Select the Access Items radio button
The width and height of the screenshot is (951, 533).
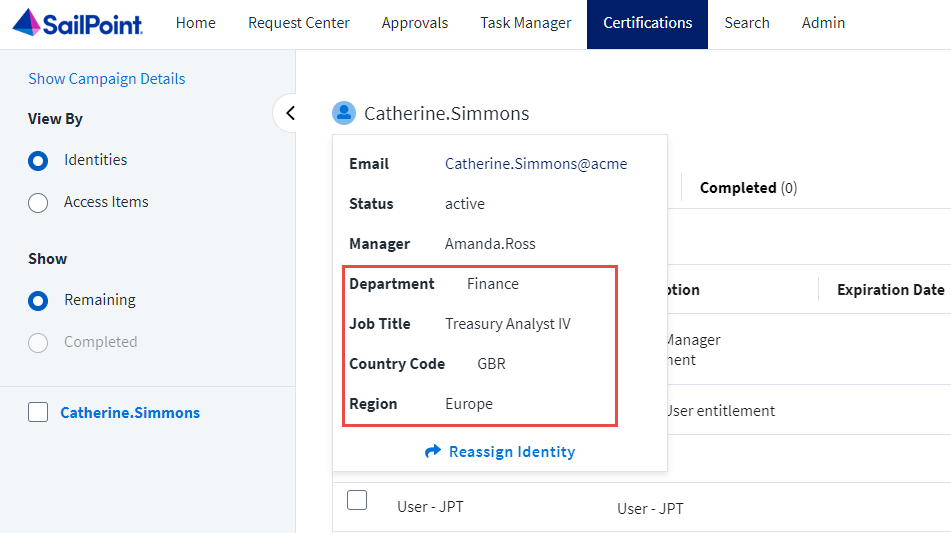click(38, 203)
